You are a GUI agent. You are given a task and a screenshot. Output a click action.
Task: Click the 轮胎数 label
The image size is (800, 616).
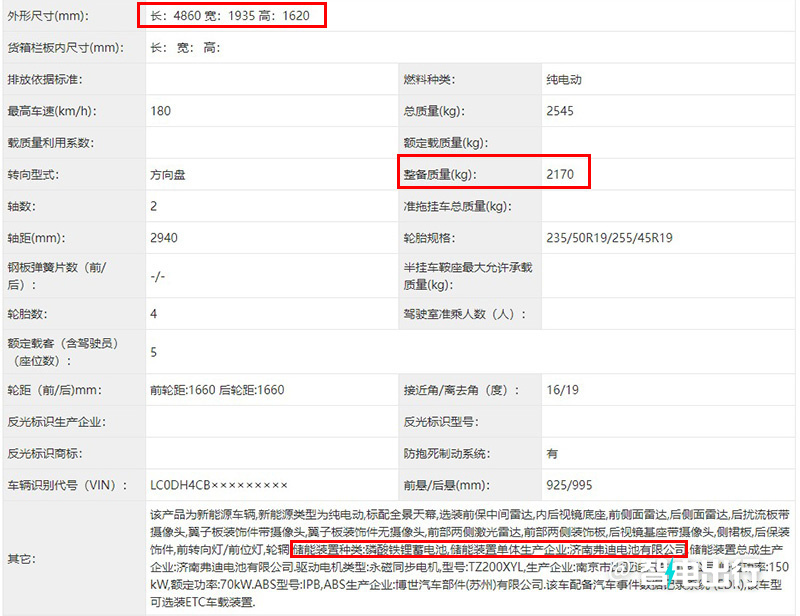point(28,314)
